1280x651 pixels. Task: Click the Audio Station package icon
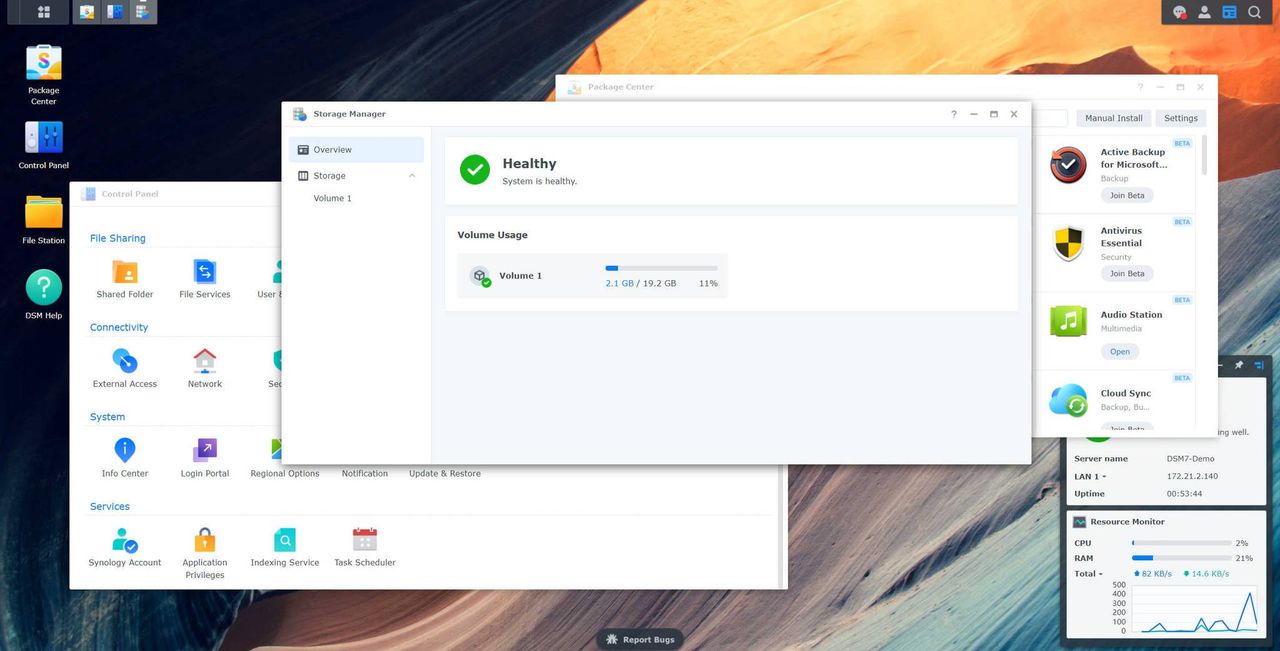click(x=1068, y=321)
